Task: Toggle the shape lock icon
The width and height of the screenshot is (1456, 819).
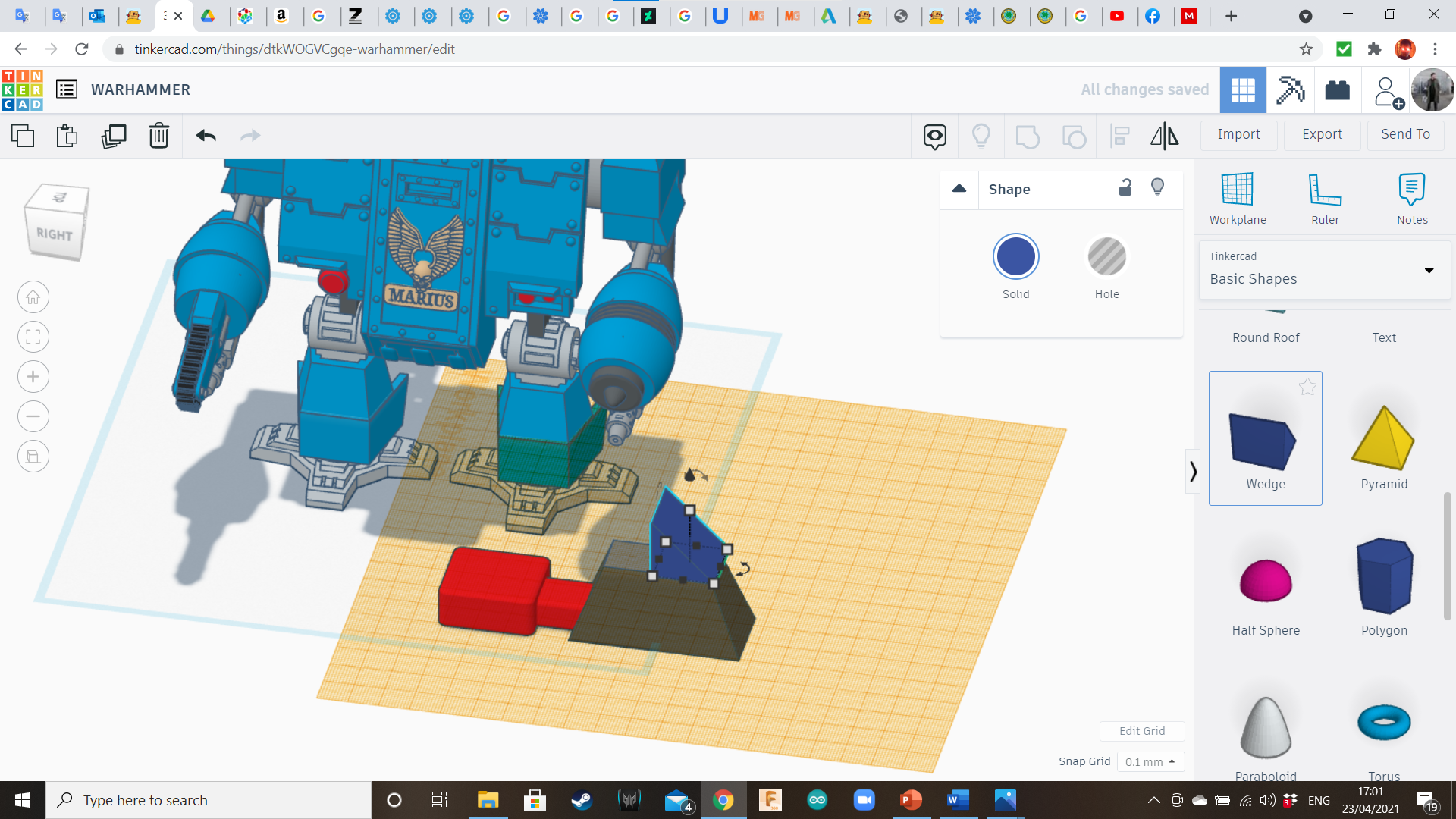Action: pyautogui.click(x=1125, y=188)
